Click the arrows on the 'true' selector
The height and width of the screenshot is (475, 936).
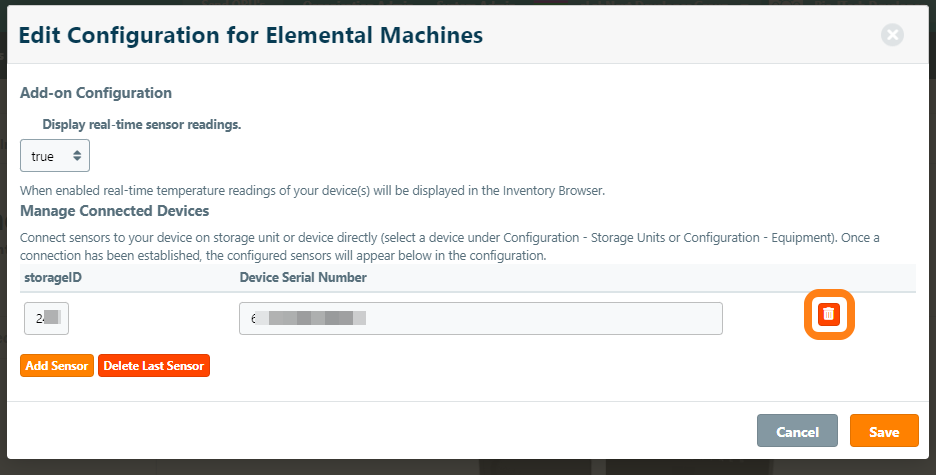point(77,156)
